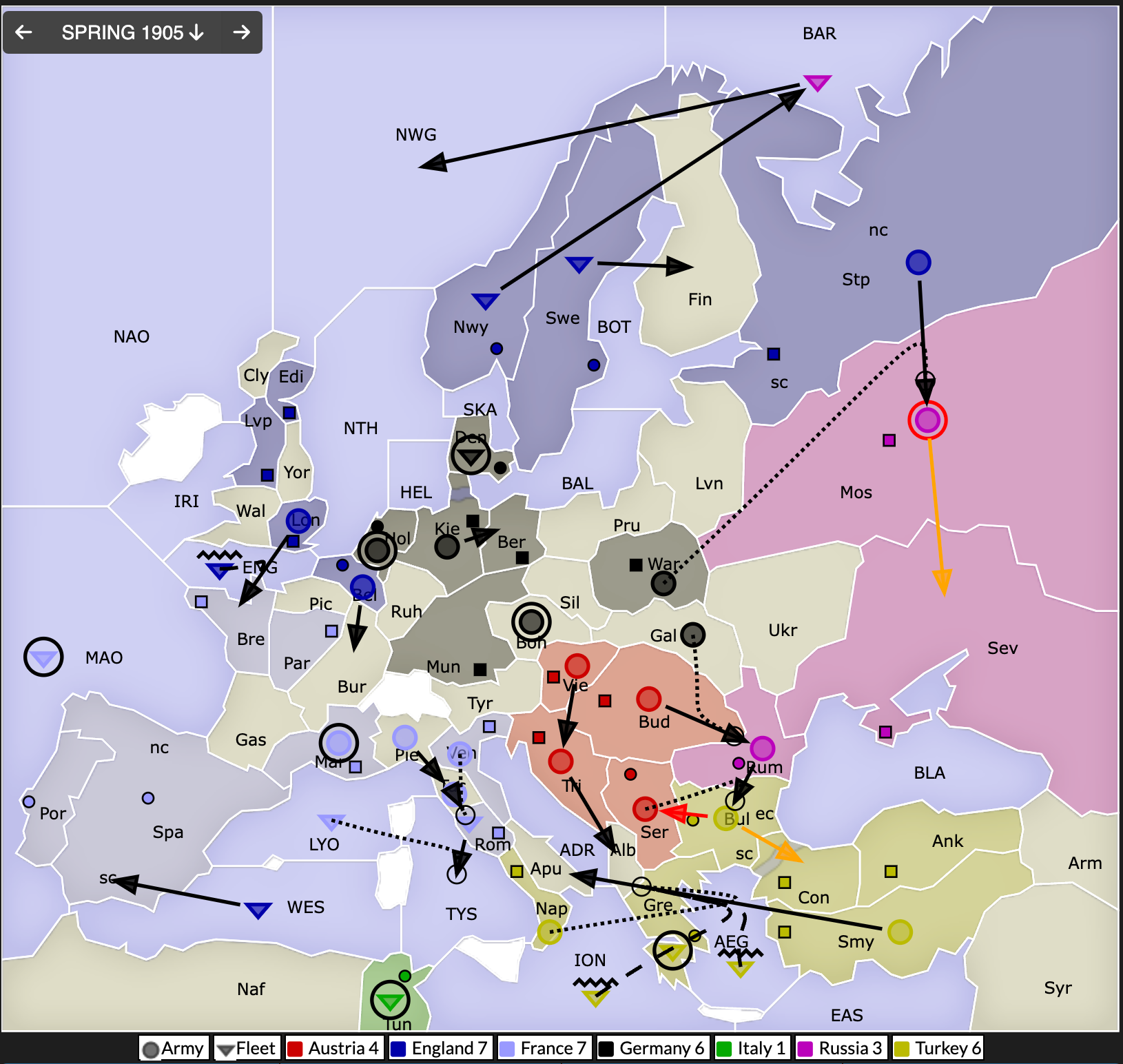
Task: Open the SPRING 1905 phase dropdown
Action: [132, 32]
